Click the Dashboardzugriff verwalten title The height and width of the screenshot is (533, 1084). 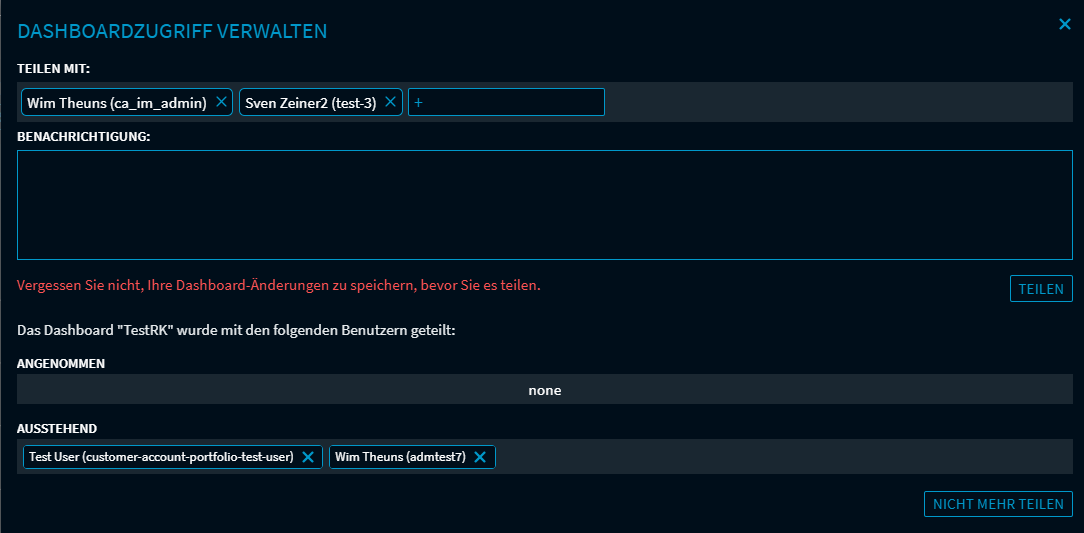(x=172, y=31)
